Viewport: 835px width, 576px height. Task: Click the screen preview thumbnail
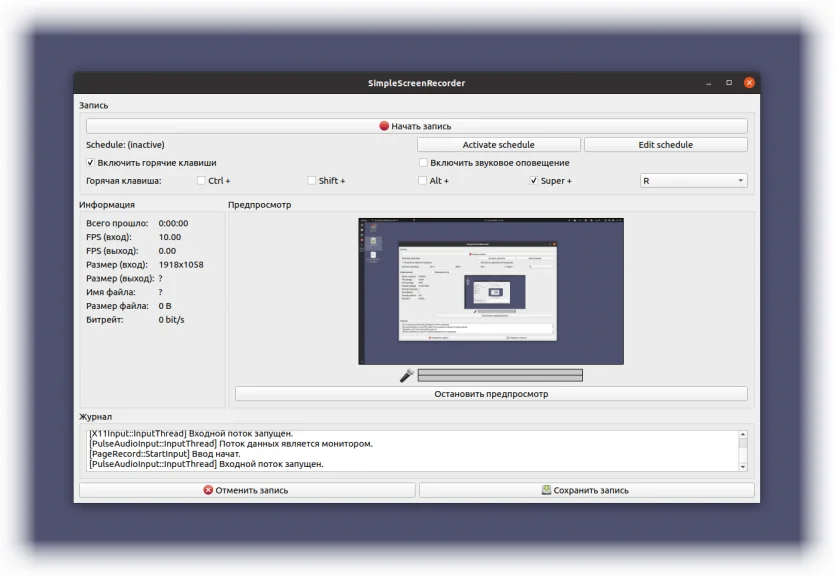pos(491,291)
